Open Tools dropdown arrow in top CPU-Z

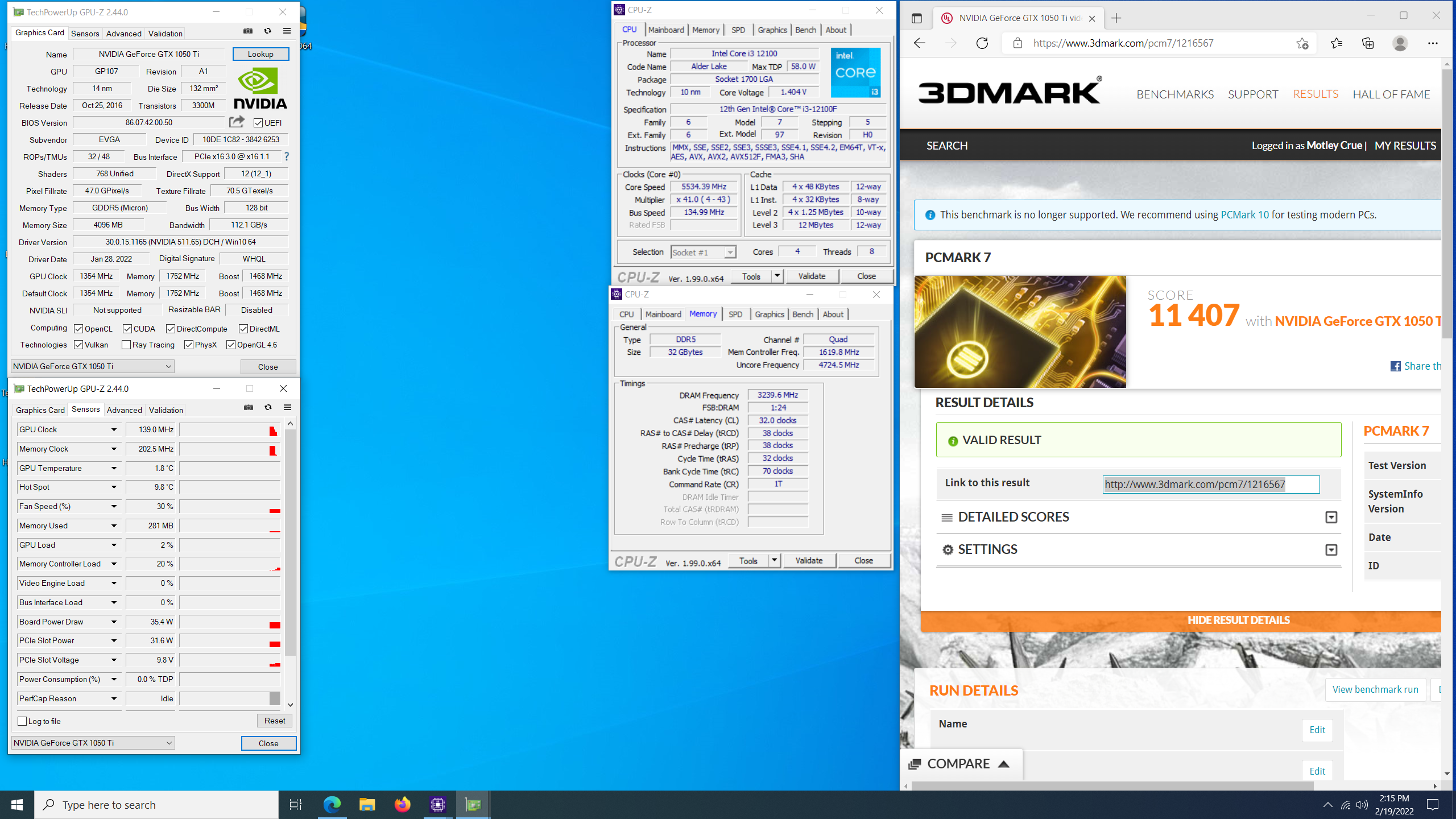click(777, 276)
